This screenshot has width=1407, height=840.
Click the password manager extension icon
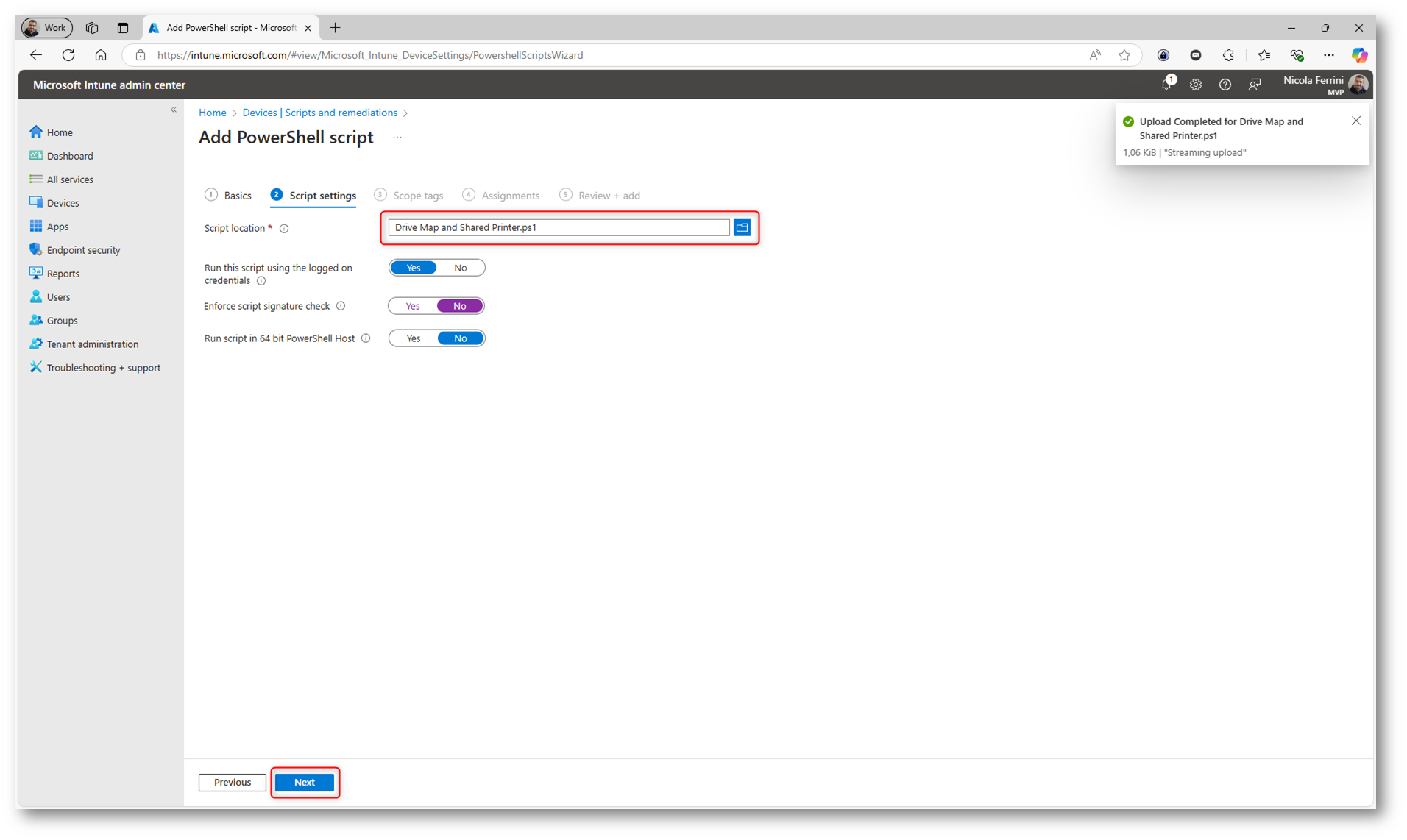coord(1163,55)
